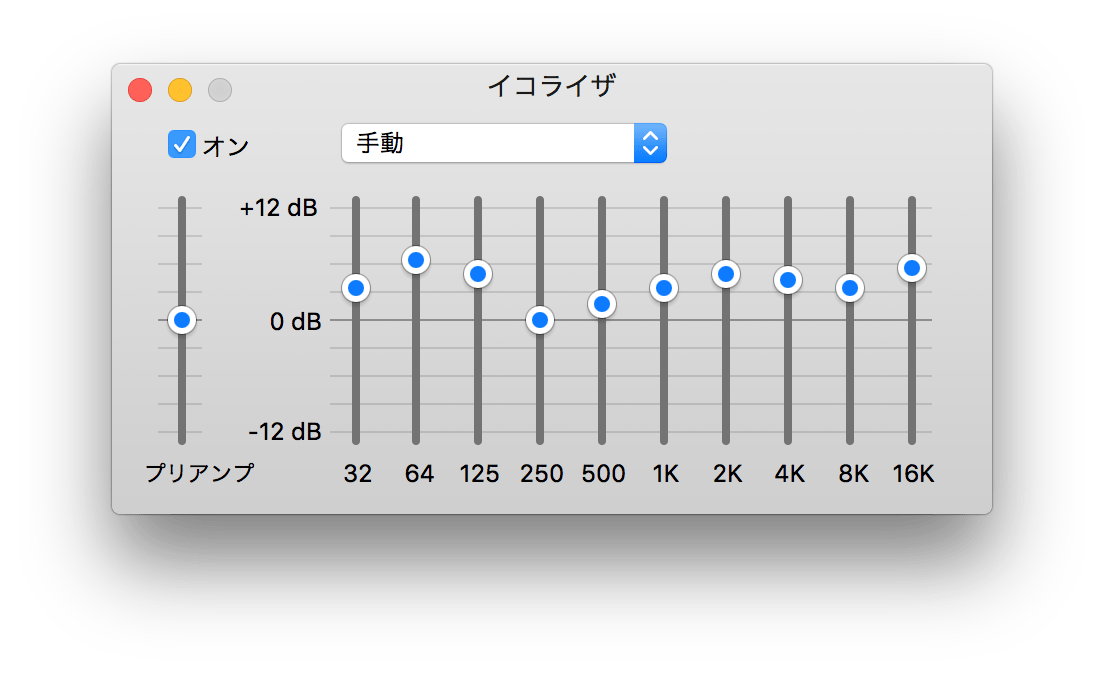Click the blue stepper arrows of preset menu
Image resolution: width=1104 pixels, height=674 pixels.
point(651,143)
